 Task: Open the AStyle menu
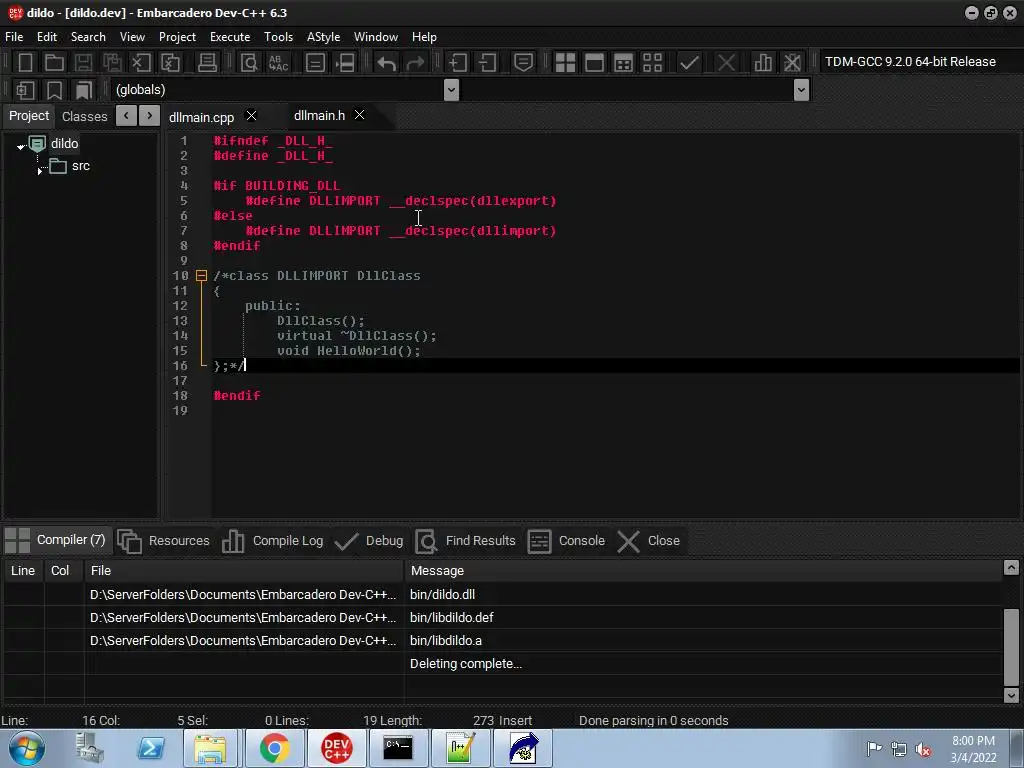pos(323,37)
